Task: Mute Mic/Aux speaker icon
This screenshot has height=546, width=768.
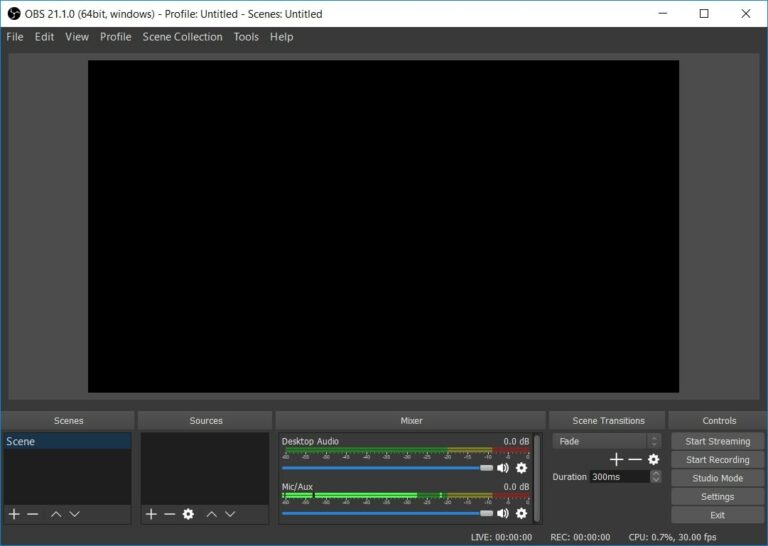Action: (x=503, y=513)
